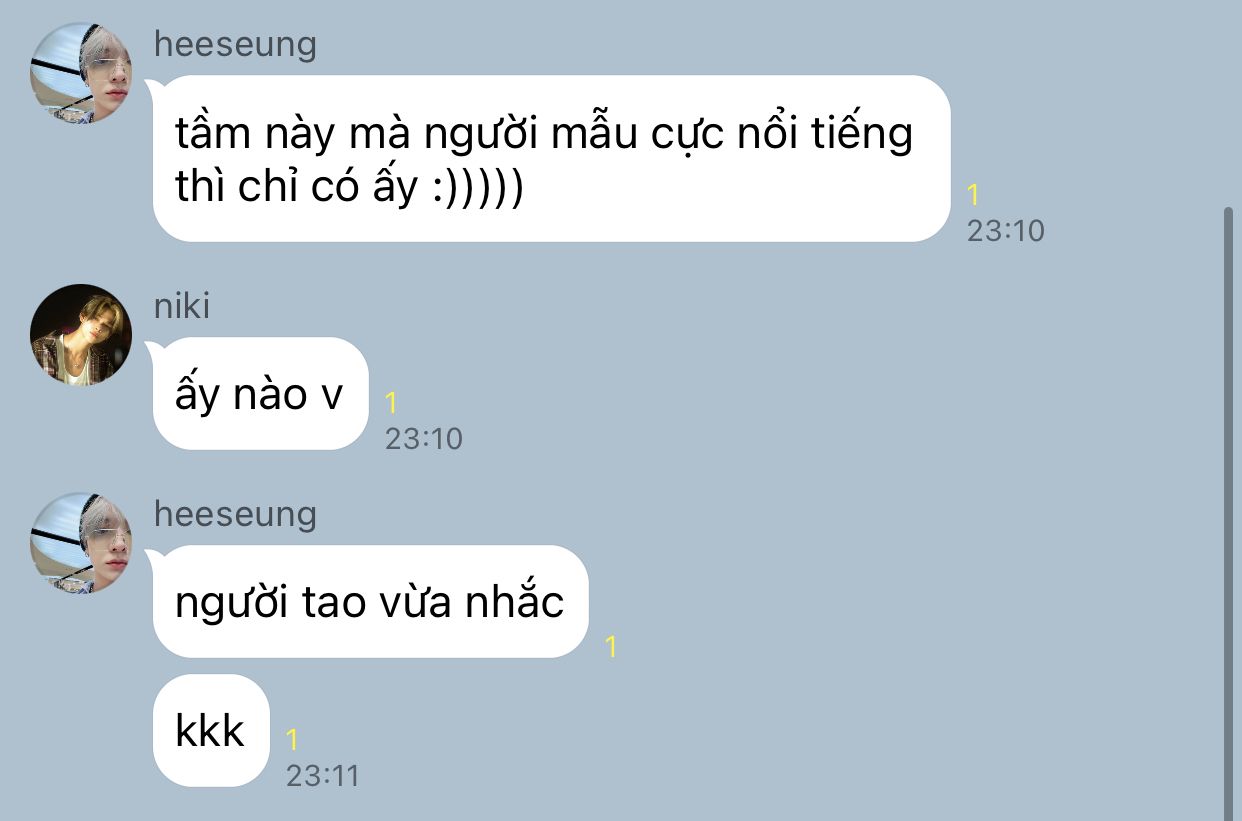Tap the read count next to 'ấy nào v'

coord(392,403)
